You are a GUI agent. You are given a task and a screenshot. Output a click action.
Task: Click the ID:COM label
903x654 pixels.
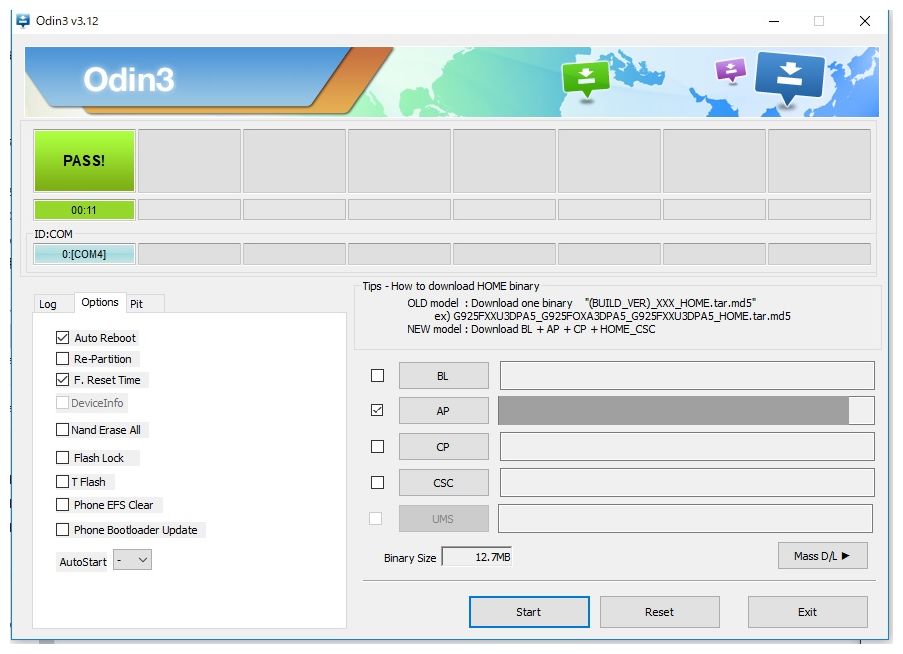coord(54,234)
